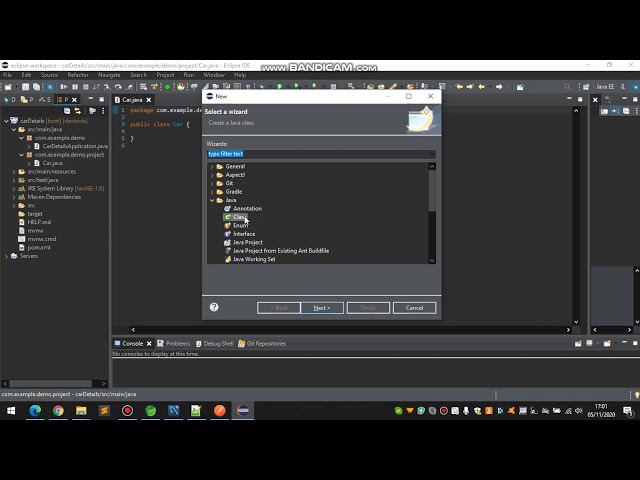Collapse the Java wizard folder
This screenshot has height=480, width=640.
pos(212,200)
